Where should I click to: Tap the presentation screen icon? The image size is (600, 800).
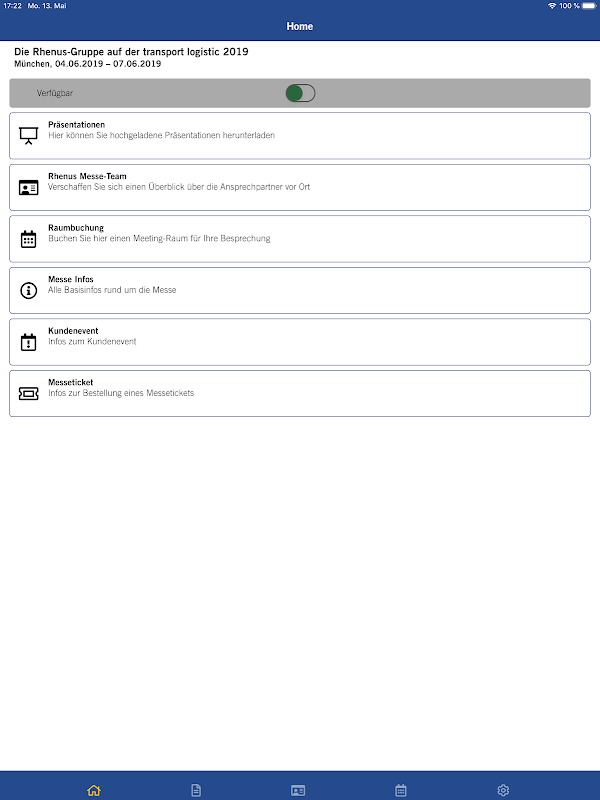(x=29, y=136)
